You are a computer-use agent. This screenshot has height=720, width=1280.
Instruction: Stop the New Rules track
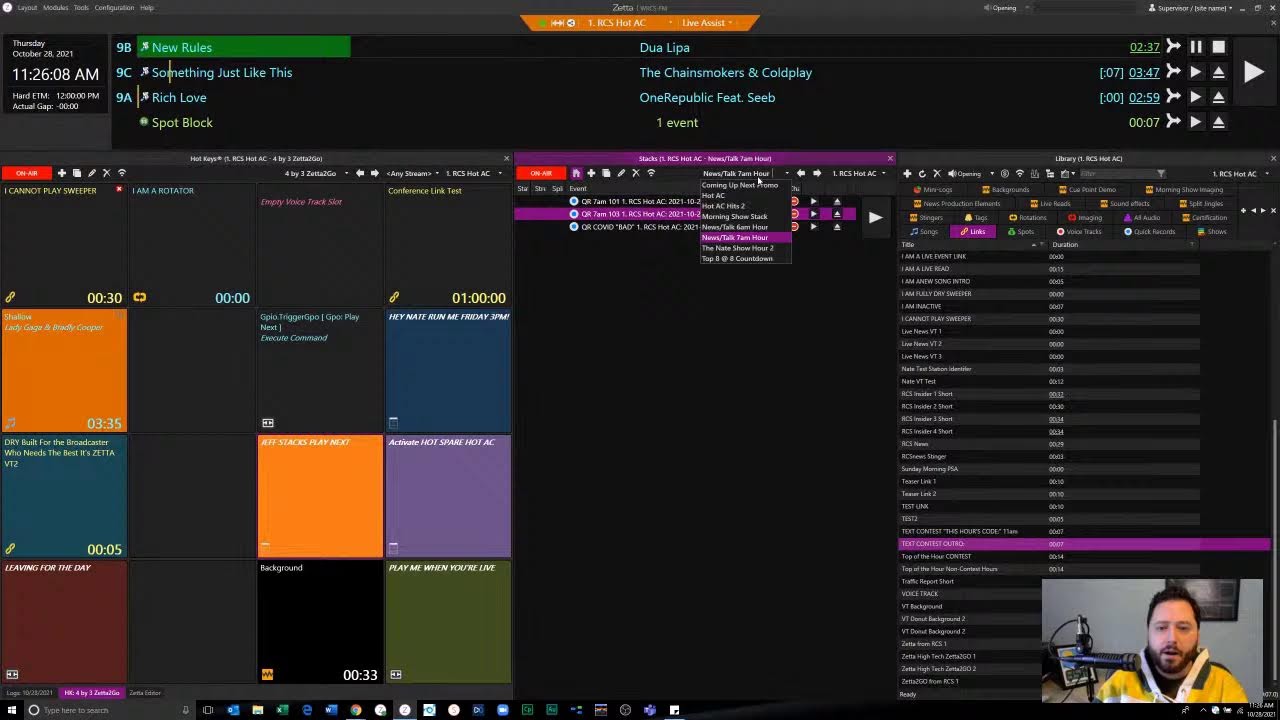pyautogui.click(x=1219, y=47)
